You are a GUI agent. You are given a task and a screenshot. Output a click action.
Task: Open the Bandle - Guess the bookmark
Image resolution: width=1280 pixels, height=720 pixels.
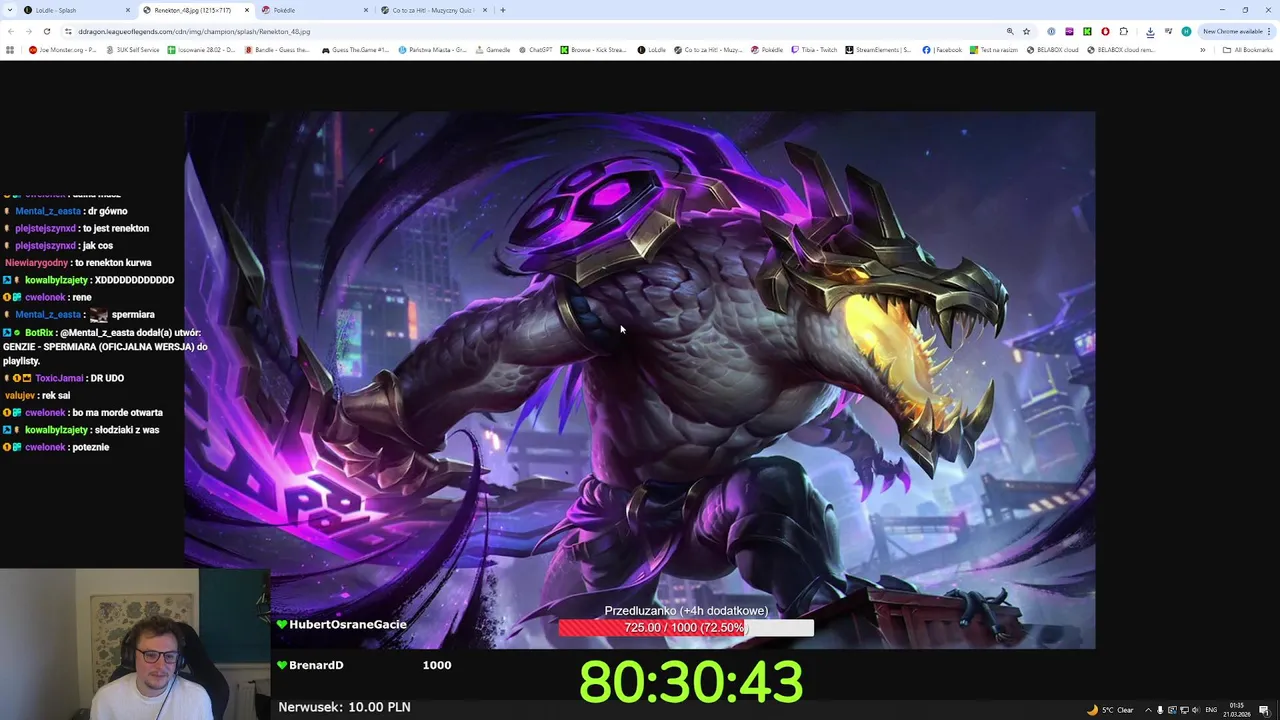pos(278,49)
